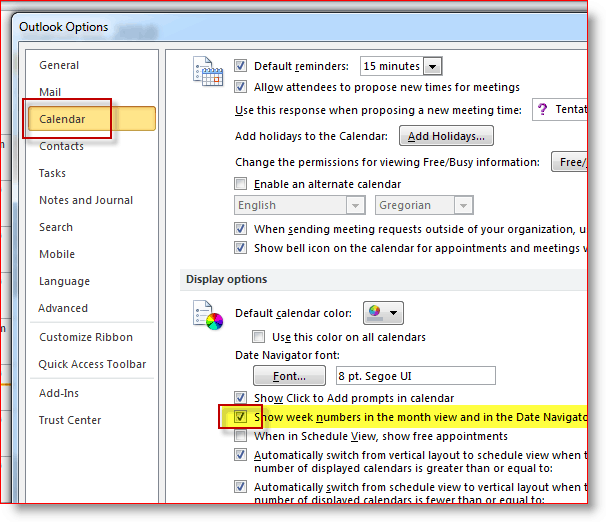Click the color wheel display options icon
The image size is (606, 522).
tap(208, 315)
